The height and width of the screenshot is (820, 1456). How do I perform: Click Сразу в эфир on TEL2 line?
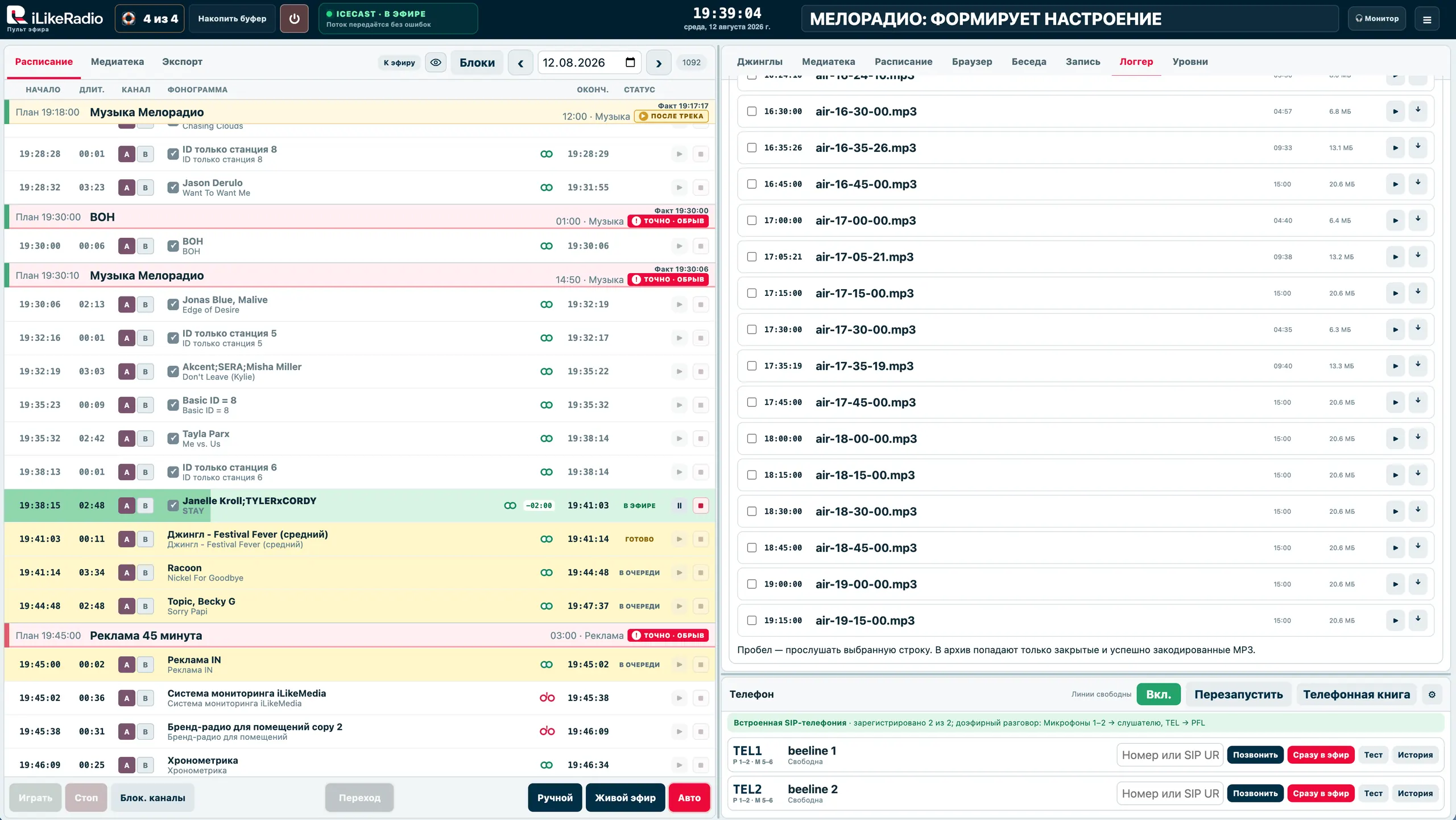click(1321, 794)
